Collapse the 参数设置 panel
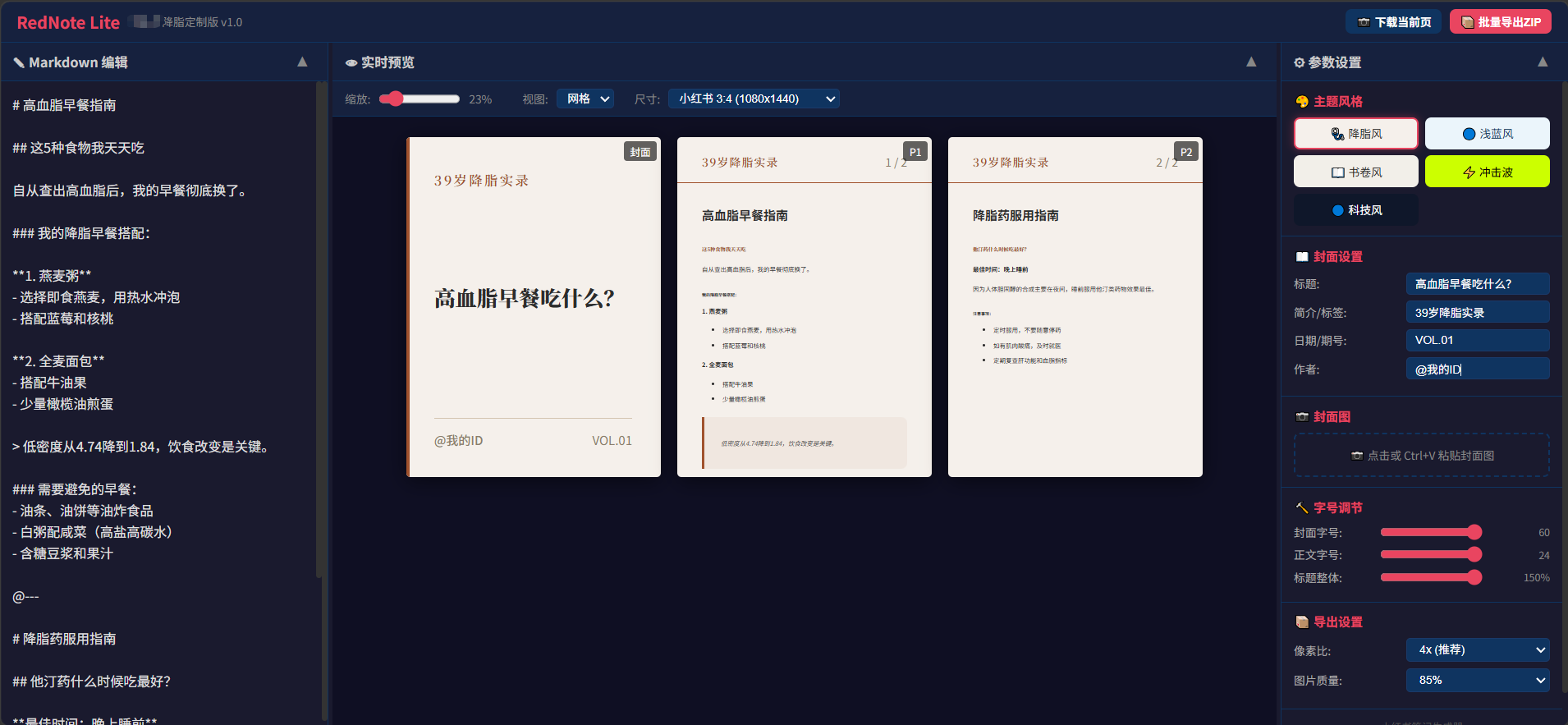 tap(1543, 62)
